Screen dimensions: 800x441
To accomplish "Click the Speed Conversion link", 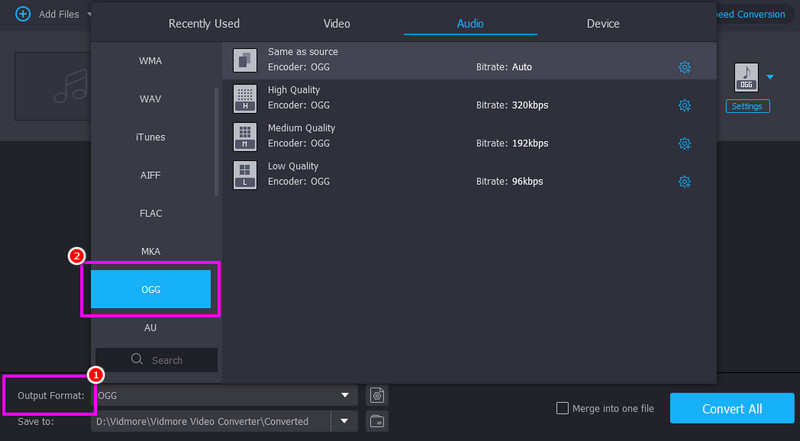I will click(x=751, y=14).
